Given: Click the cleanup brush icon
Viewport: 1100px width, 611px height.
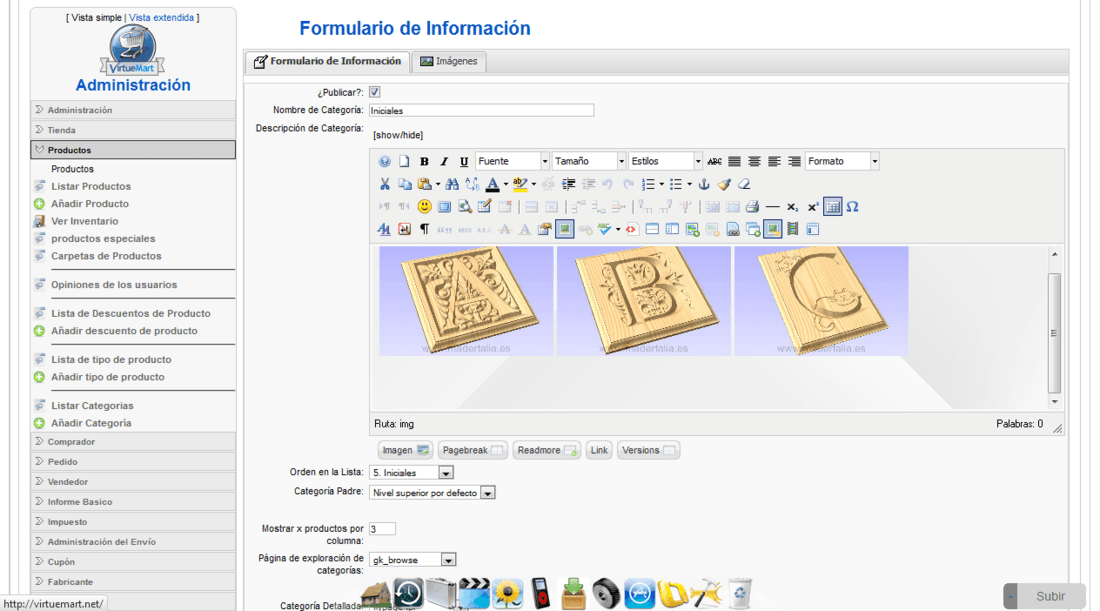Looking at the screenshot, I should point(724,184).
